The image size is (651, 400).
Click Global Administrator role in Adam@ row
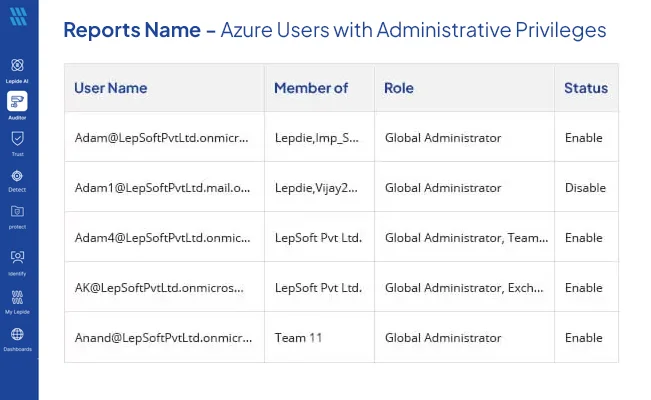[464, 137]
